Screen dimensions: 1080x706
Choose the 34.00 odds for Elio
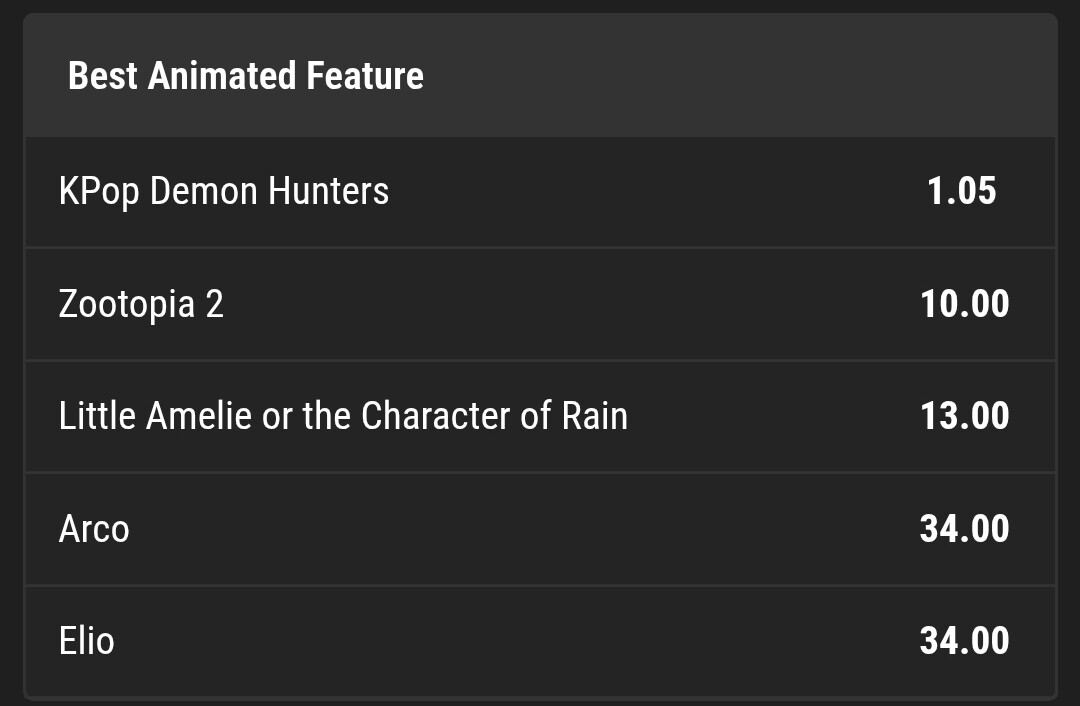click(964, 641)
